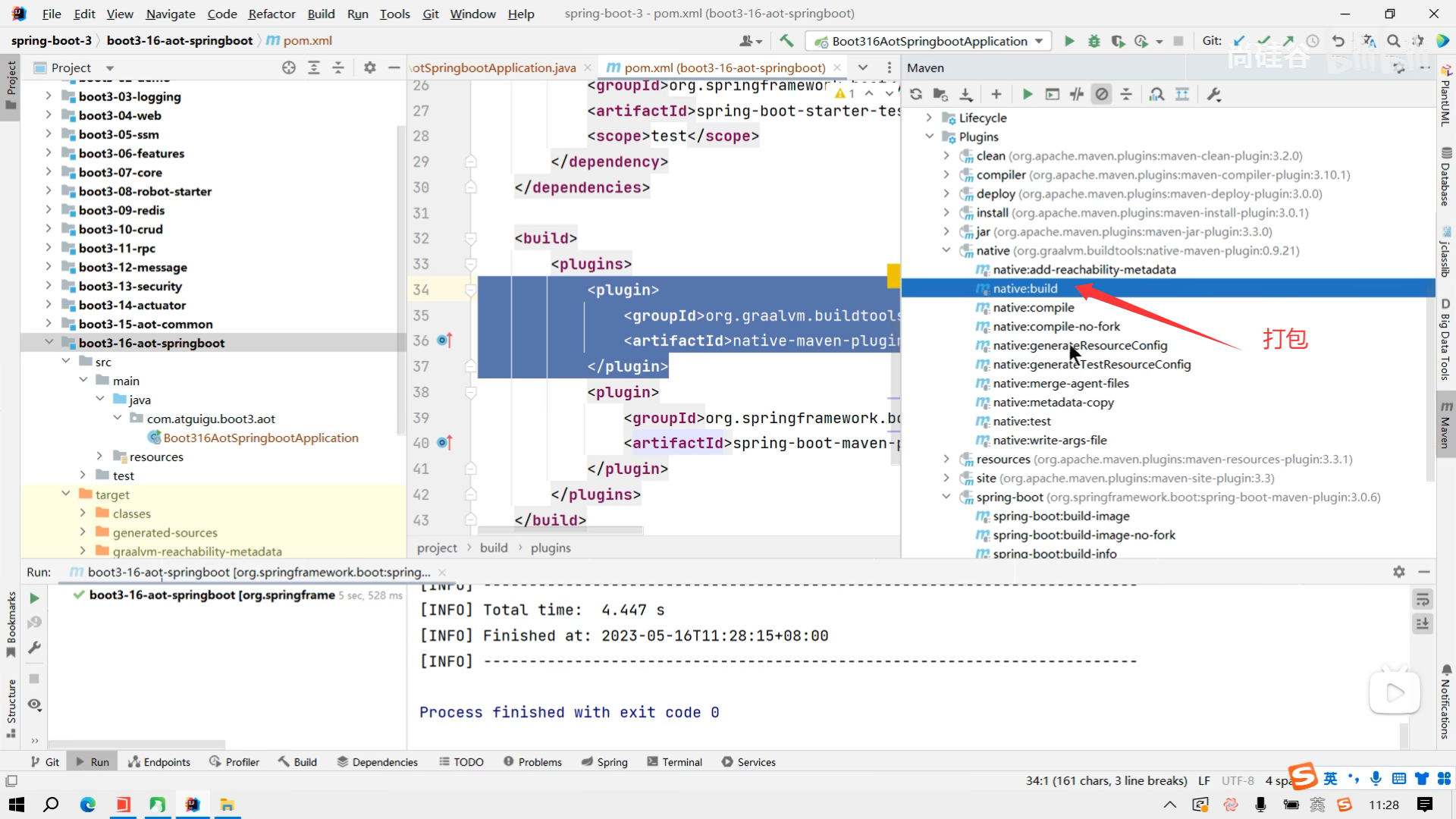
Task: Toggle soft-wrap in Run console
Action: [x=1423, y=599]
